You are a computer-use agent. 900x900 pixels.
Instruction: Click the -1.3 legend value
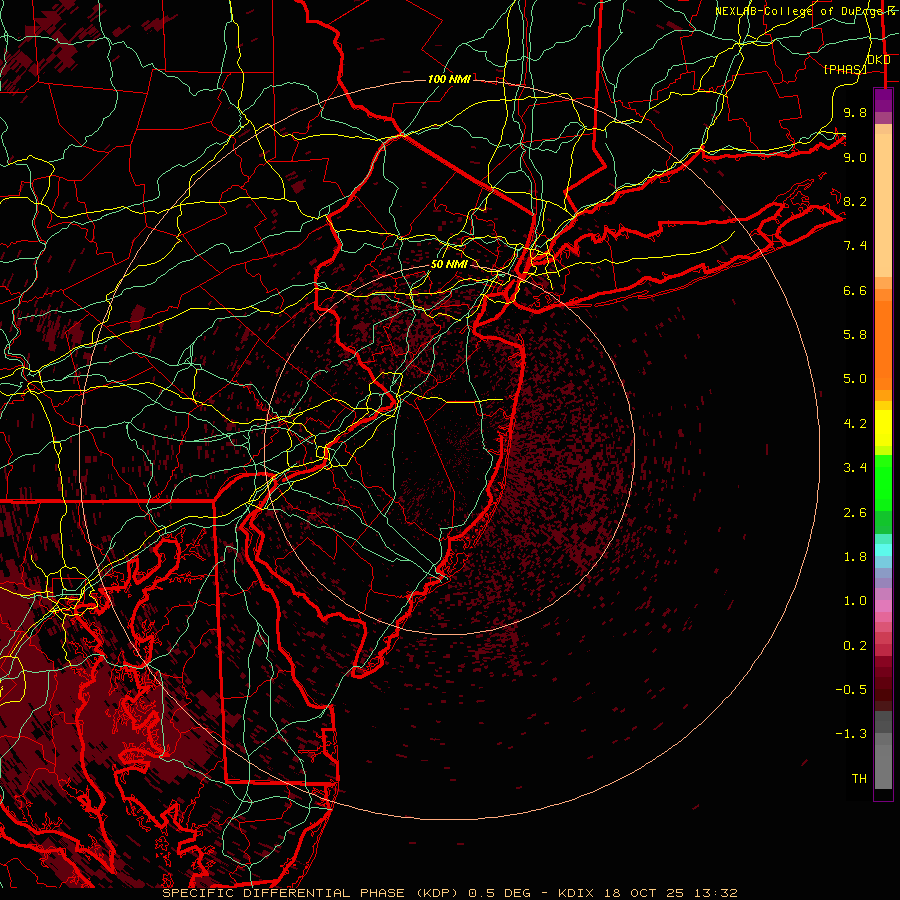[x=851, y=734]
